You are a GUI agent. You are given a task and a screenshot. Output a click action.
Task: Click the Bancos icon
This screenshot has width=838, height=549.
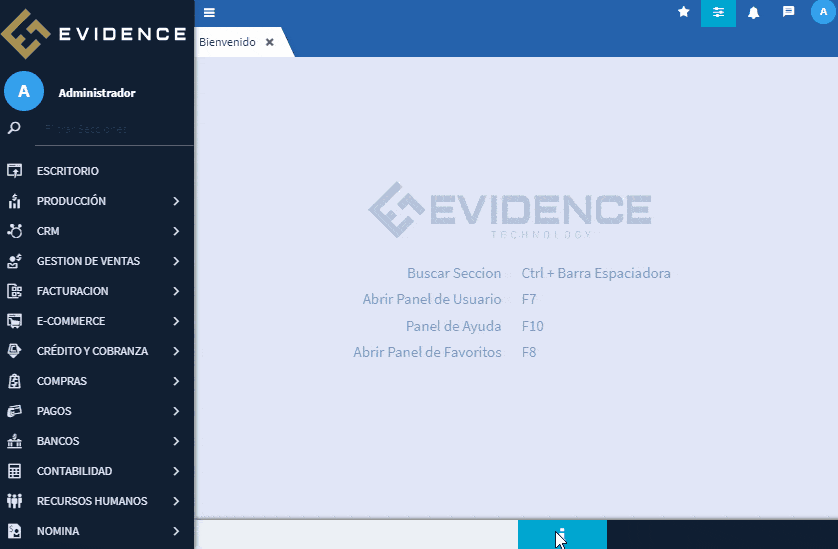pos(14,441)
